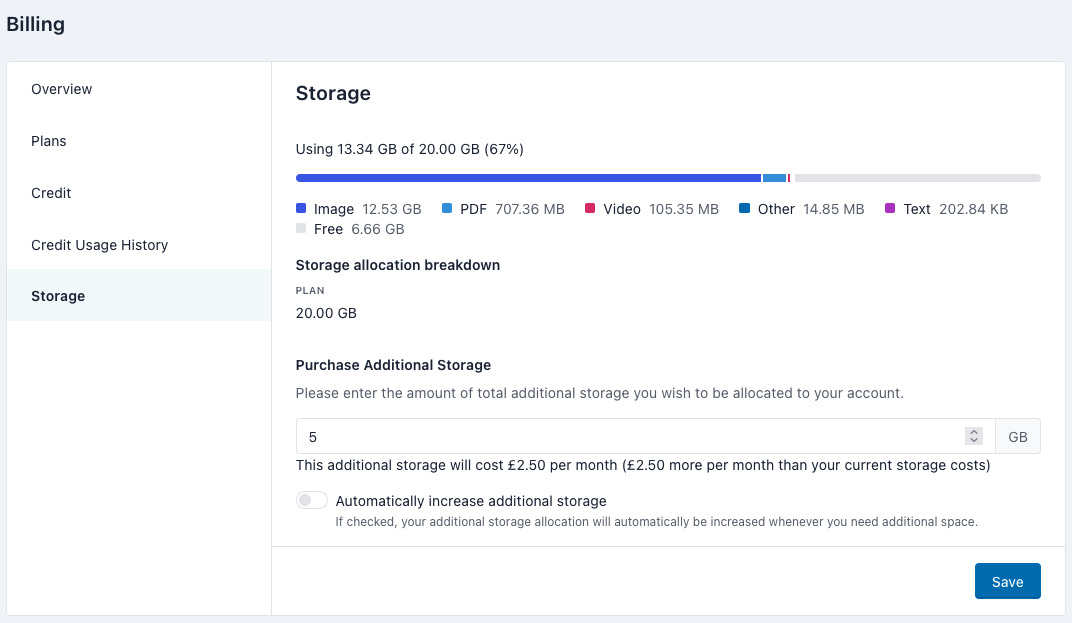Save the storage settings
This screenshot has width=1072, height=623.
1007,581
